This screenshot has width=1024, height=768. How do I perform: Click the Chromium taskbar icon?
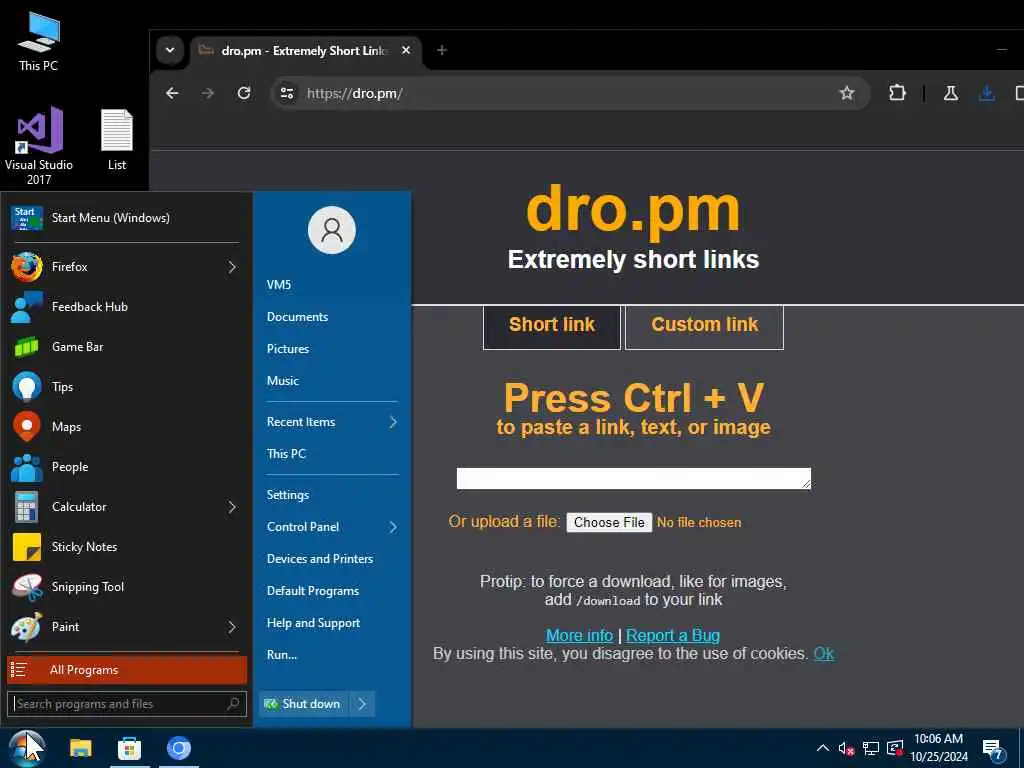click(x=178, y=748)
